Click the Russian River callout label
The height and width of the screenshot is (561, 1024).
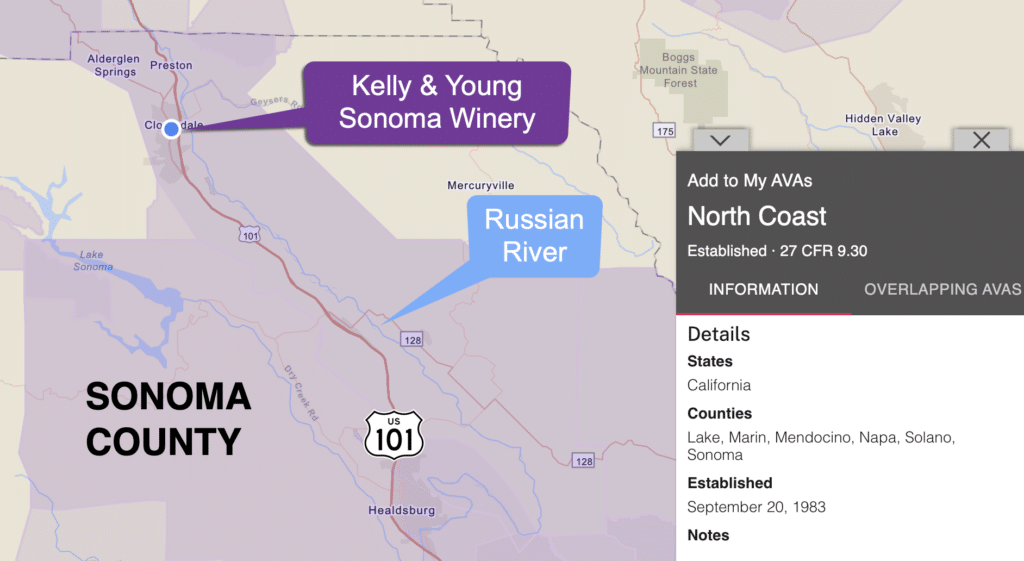tap(534, 235)
